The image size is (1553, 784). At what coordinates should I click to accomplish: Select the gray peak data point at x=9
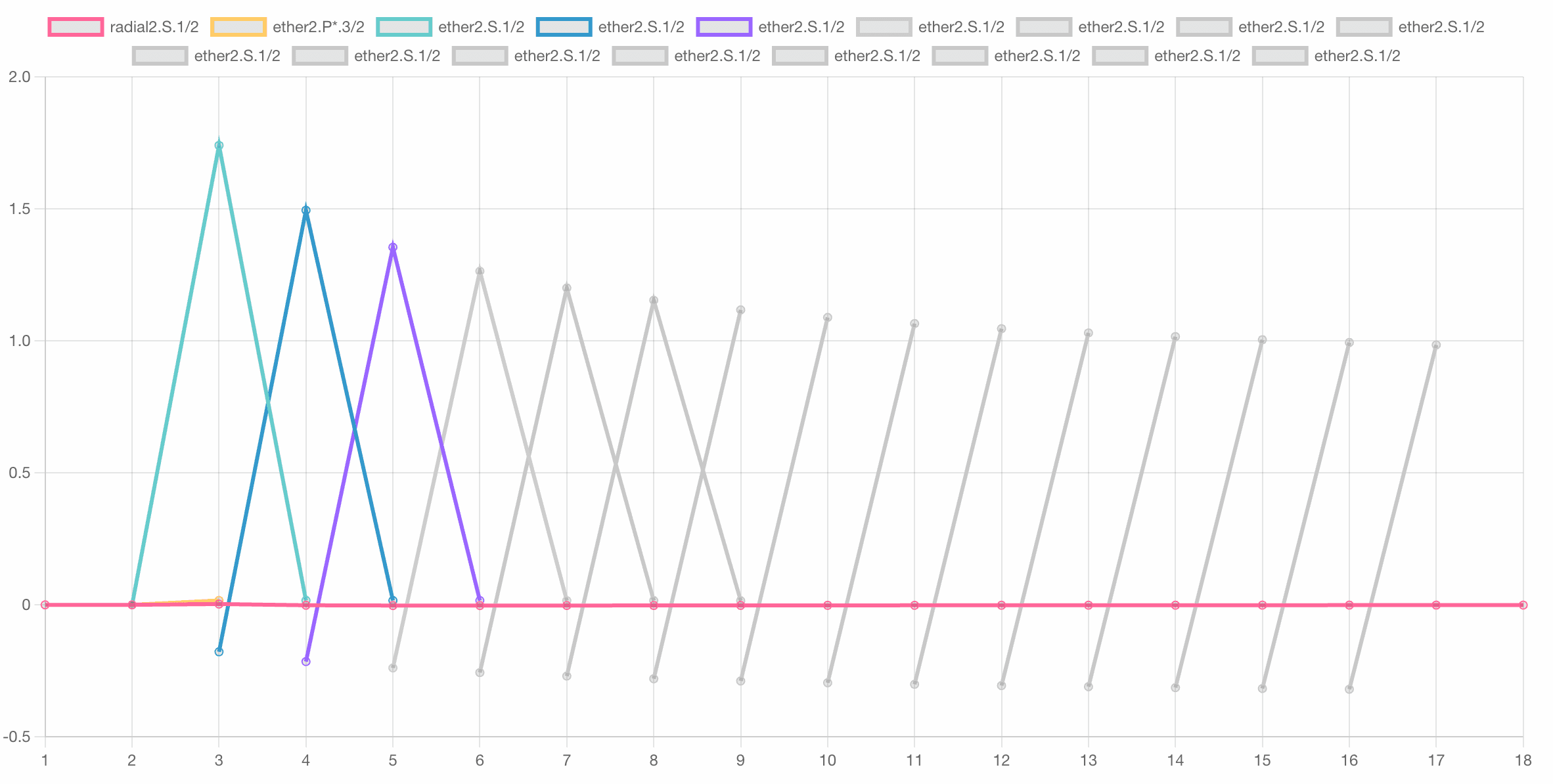[740, 310]
